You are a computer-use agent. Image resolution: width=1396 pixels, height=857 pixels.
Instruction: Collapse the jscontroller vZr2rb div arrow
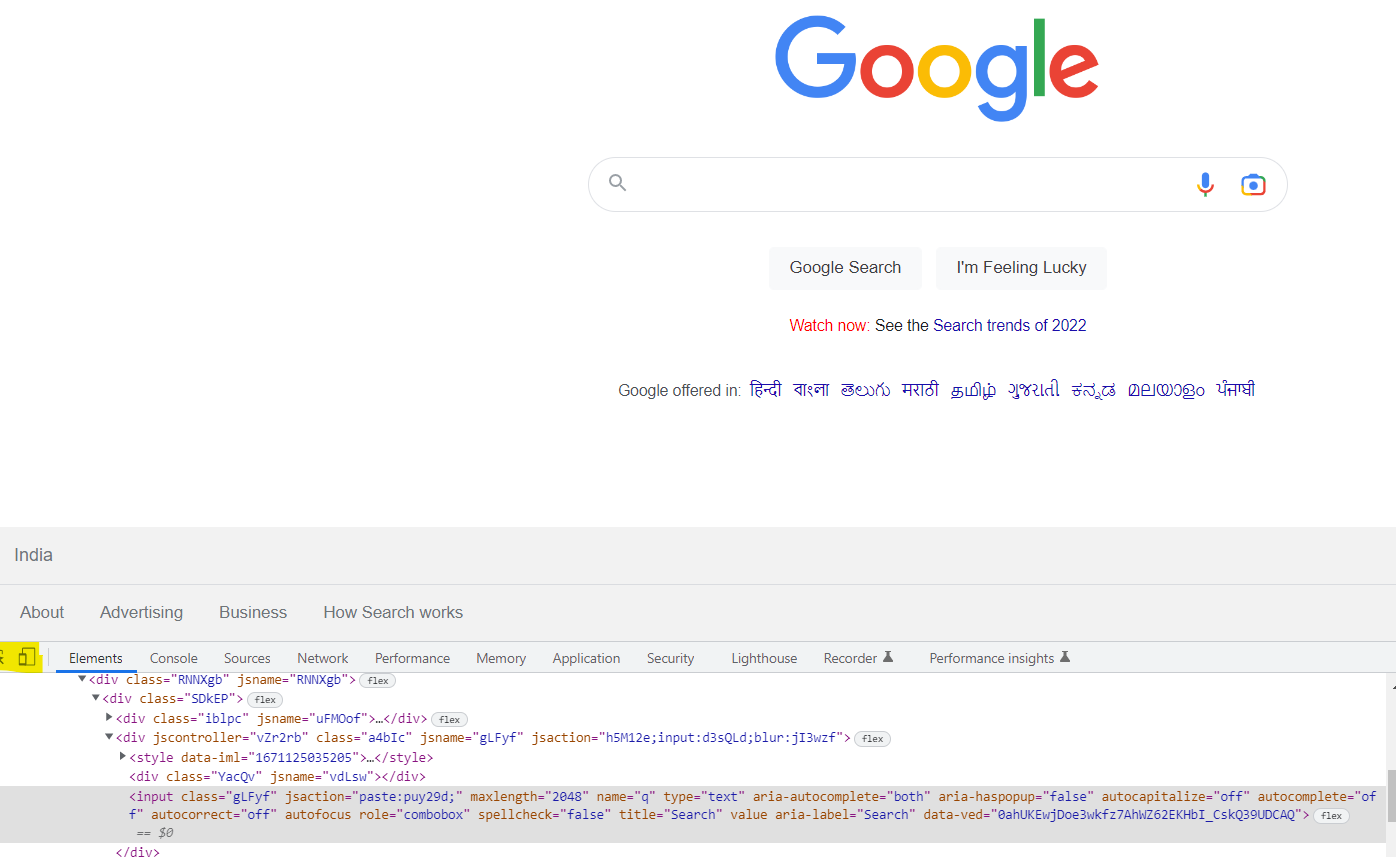click(x=109, y=737)
